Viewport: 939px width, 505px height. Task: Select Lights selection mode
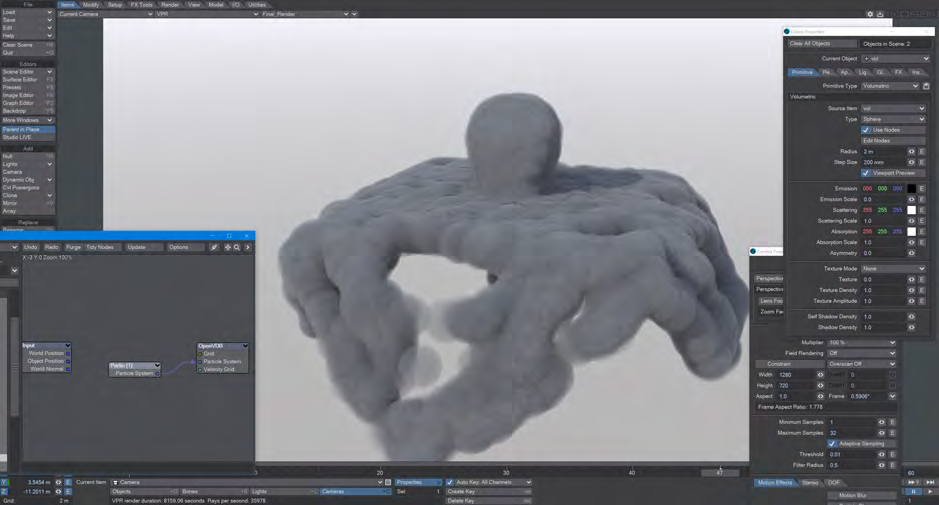coord(284,492)
